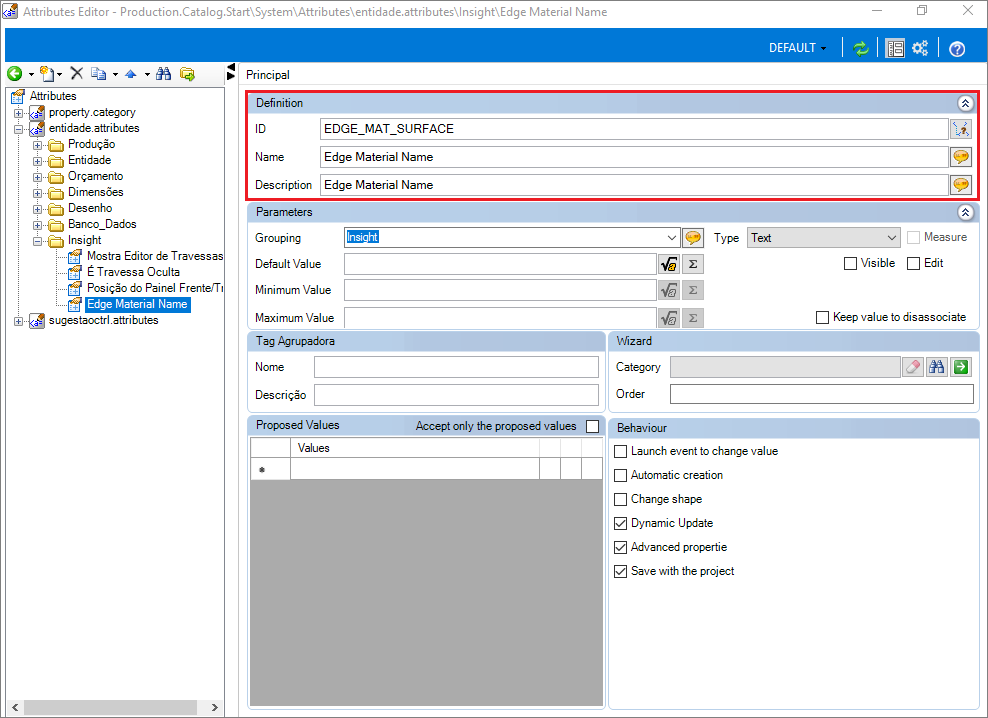The image size is (988, 718).
Task: Select Edge Material Name tree item
Action: pyautogui.click(x=137, y=304)
